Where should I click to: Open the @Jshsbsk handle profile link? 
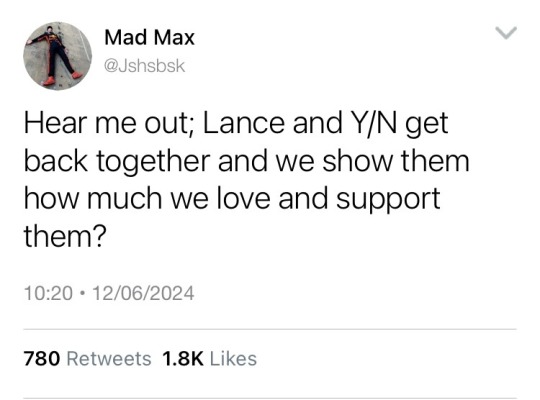pos(145,66)
